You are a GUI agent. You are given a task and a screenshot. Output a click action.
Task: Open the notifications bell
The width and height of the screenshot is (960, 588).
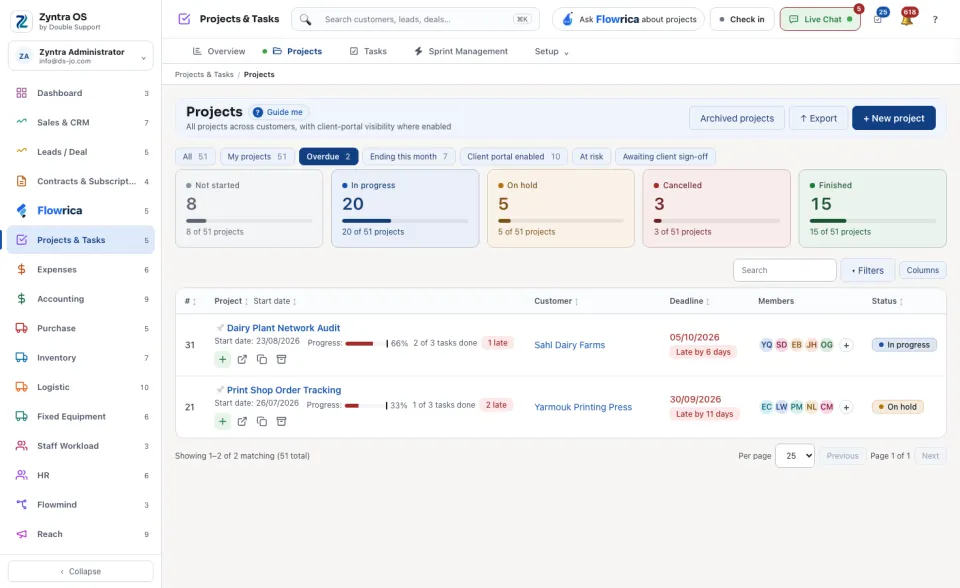click(x=907, y=19)
